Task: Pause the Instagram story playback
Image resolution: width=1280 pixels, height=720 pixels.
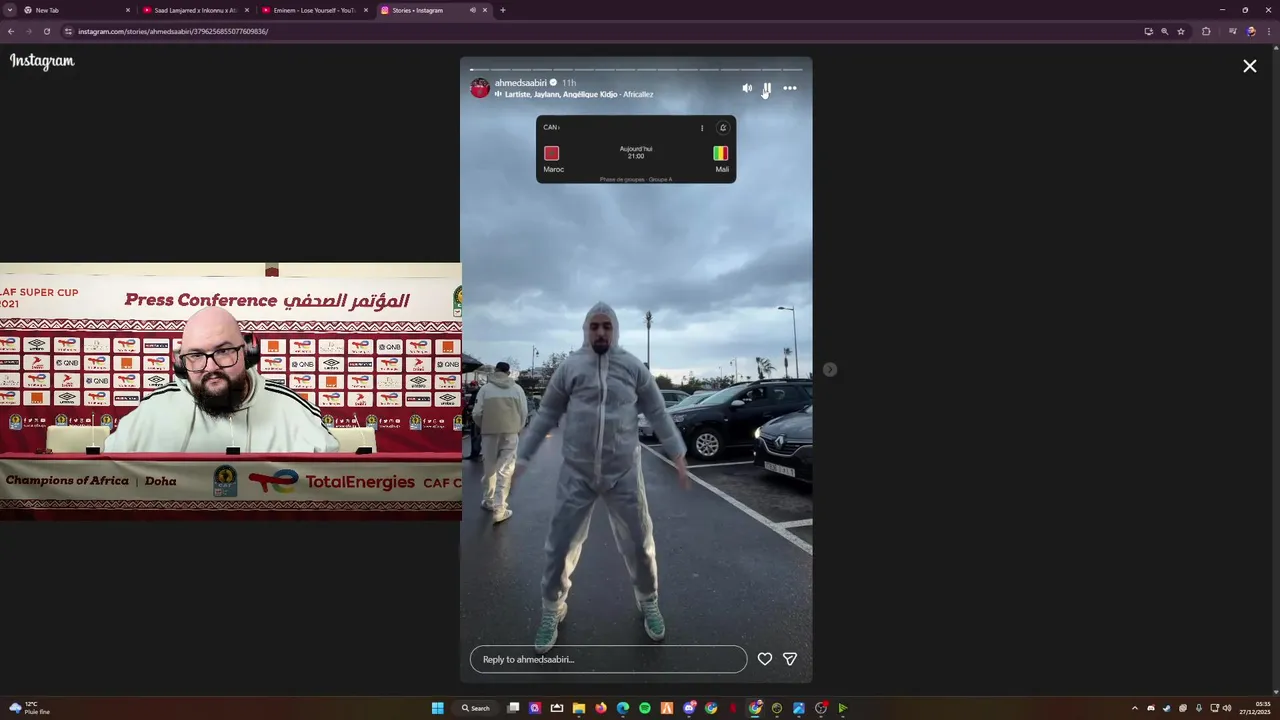Action: tap(767, 88)
